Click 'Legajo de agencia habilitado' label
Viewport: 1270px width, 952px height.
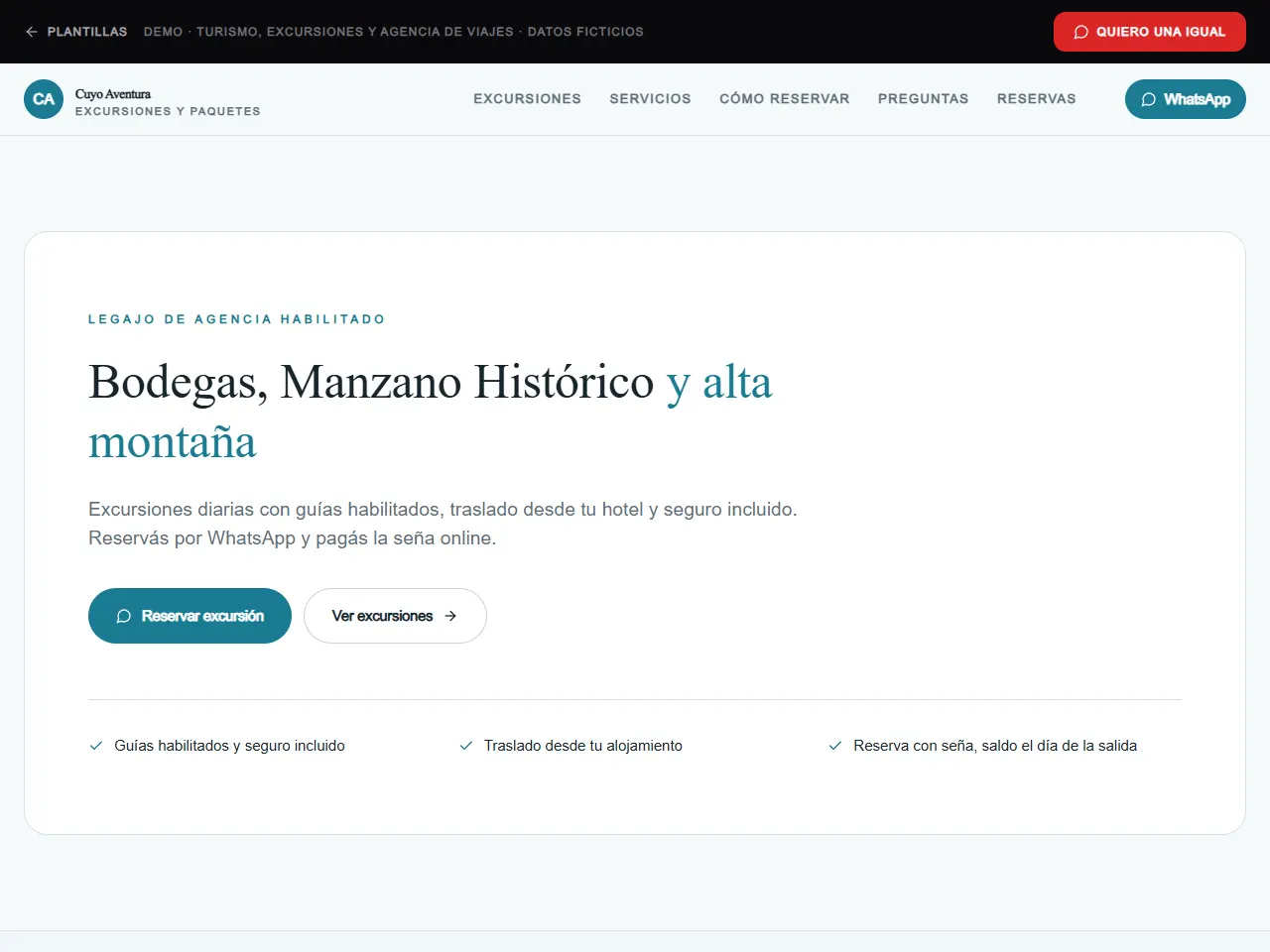pyautogui.click(x=236, y=319)
